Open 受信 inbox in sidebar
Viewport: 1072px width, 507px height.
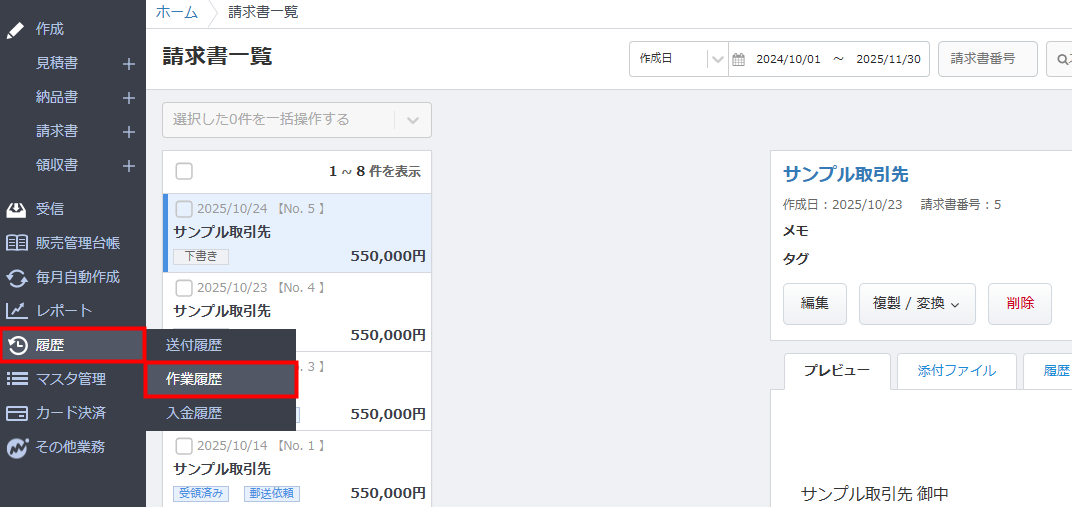(50, 209)
